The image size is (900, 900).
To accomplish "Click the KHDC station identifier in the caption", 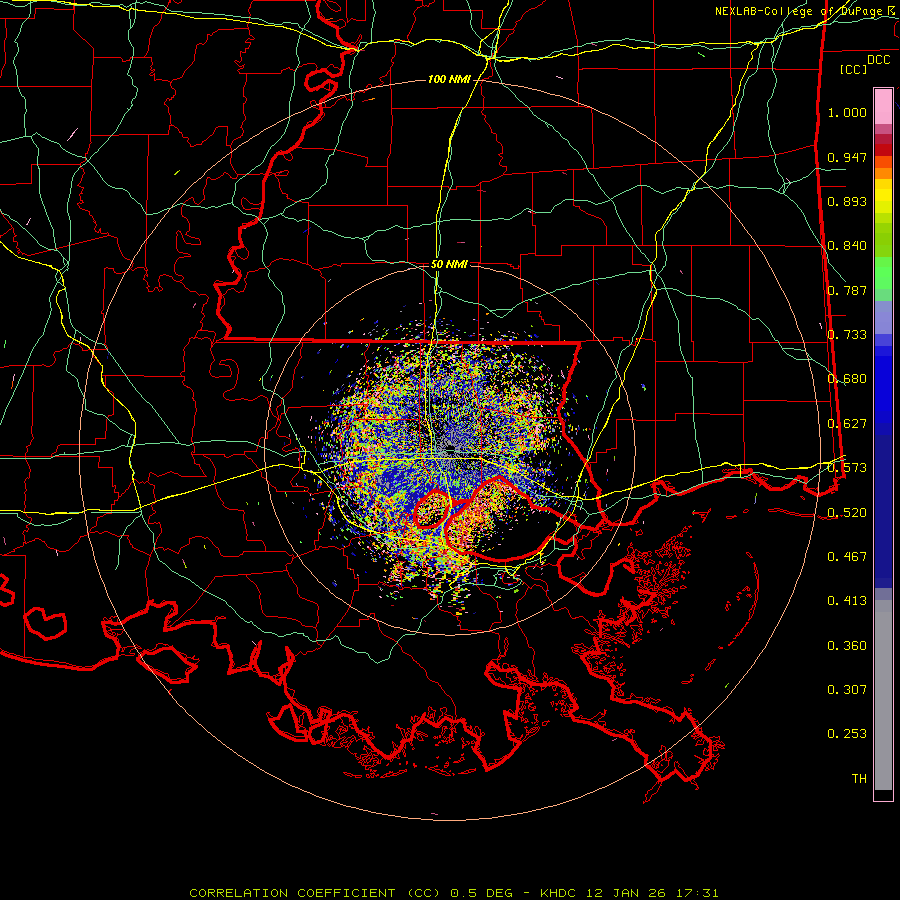I will (x=560, y=893).
